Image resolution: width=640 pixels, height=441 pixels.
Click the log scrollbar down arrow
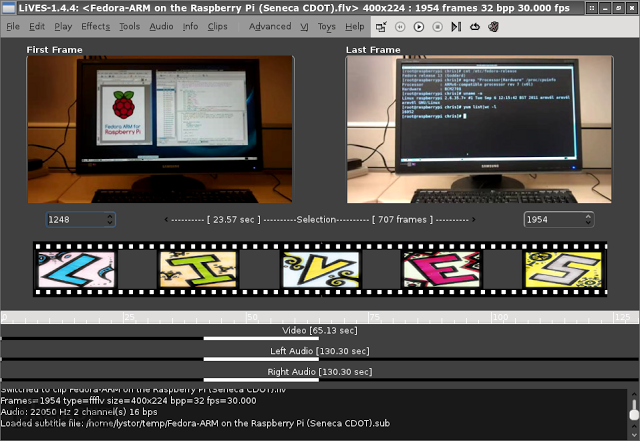(x=634, y=435)
